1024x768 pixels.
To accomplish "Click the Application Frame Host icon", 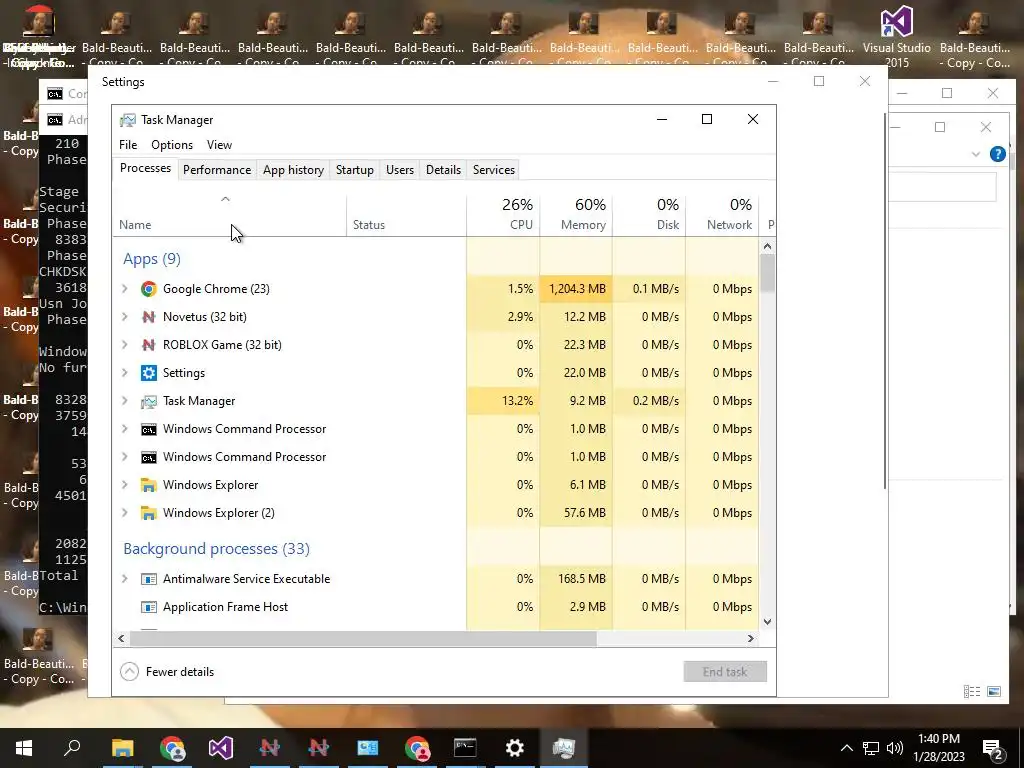I will (149, 607).
